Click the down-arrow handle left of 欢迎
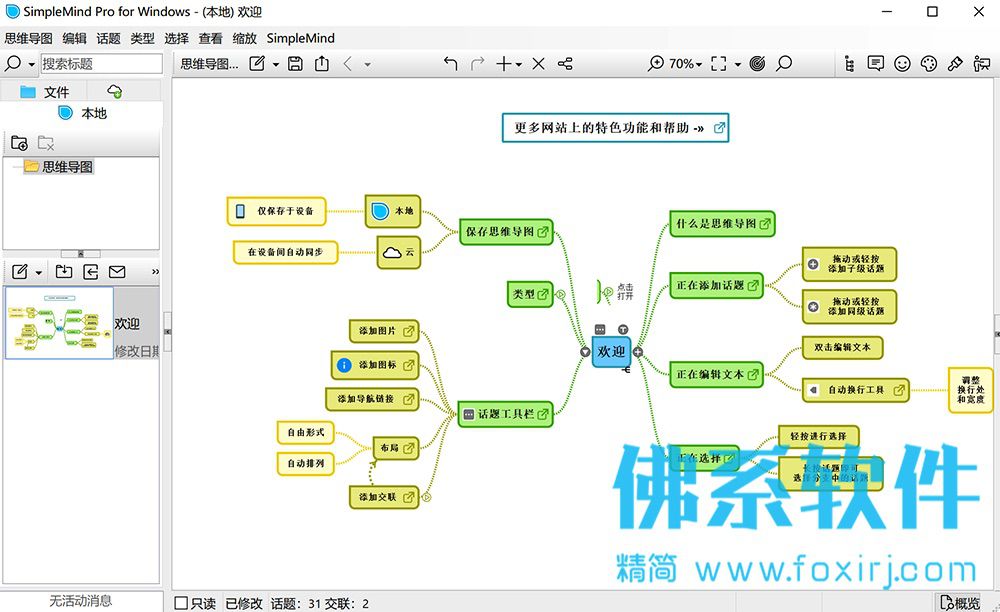The image size is (1000, 612). 585,352
